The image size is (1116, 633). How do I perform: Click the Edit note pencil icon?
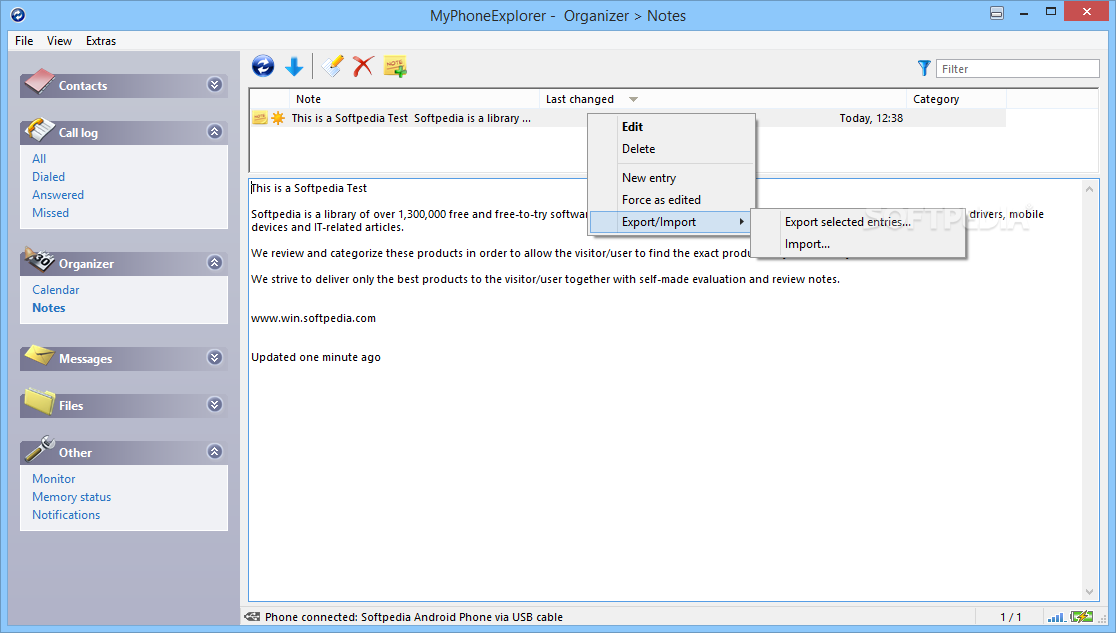click(x=332, y=66)
